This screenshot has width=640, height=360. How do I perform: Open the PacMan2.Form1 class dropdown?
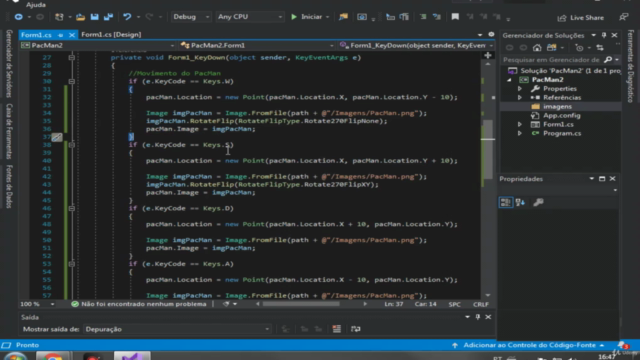click(257, 45)
